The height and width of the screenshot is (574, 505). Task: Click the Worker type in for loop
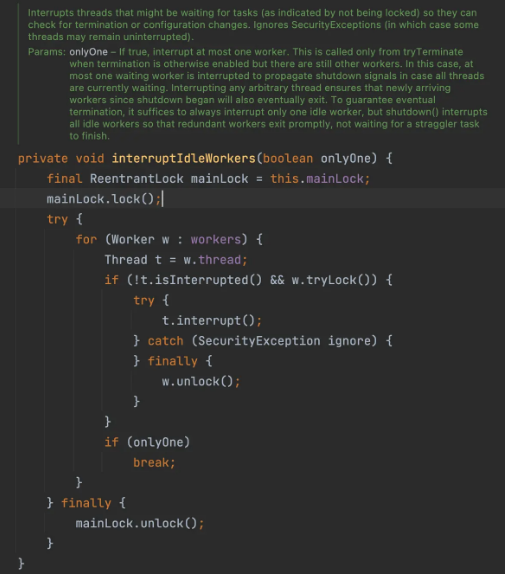tap(132, 239)
